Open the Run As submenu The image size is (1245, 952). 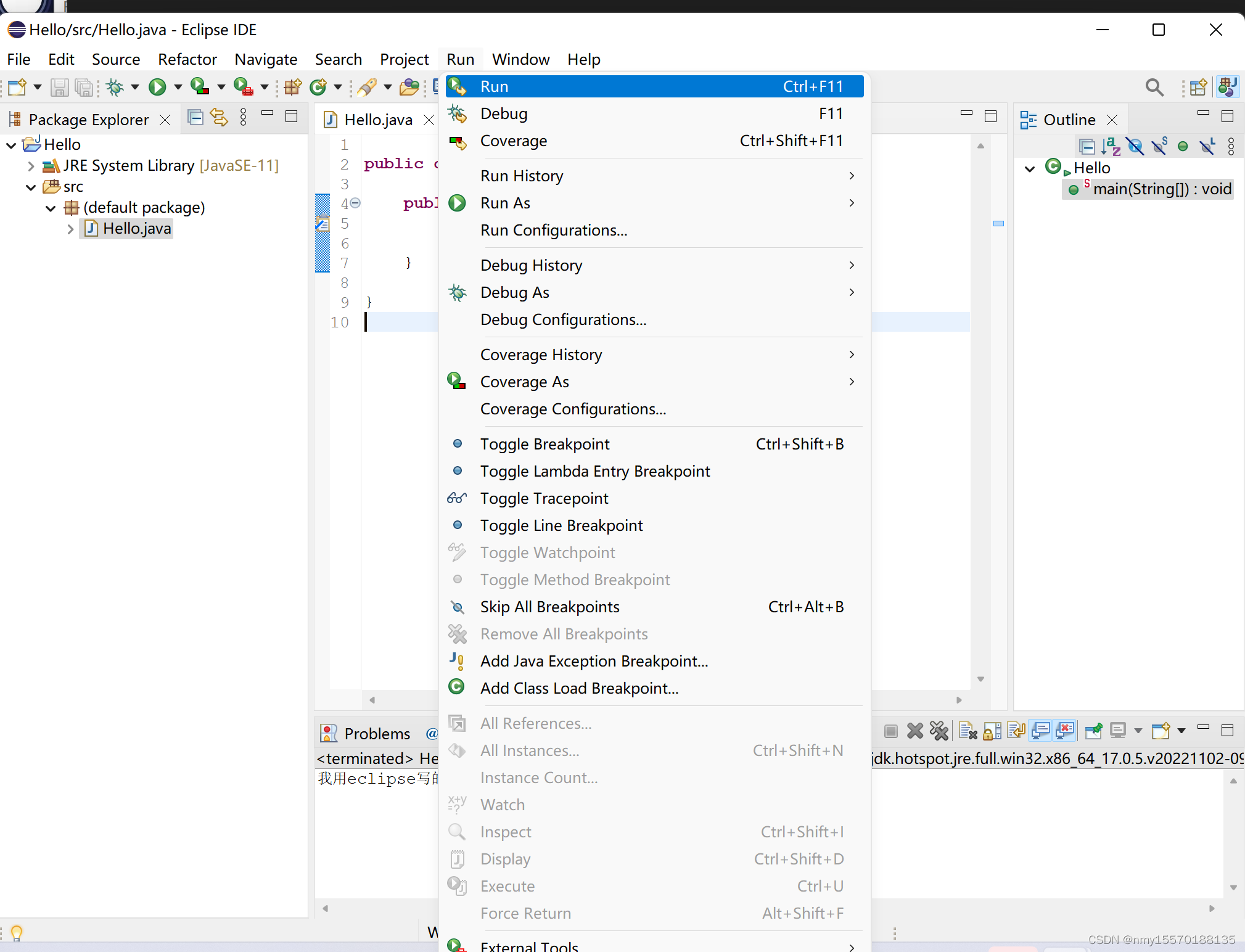505,203
